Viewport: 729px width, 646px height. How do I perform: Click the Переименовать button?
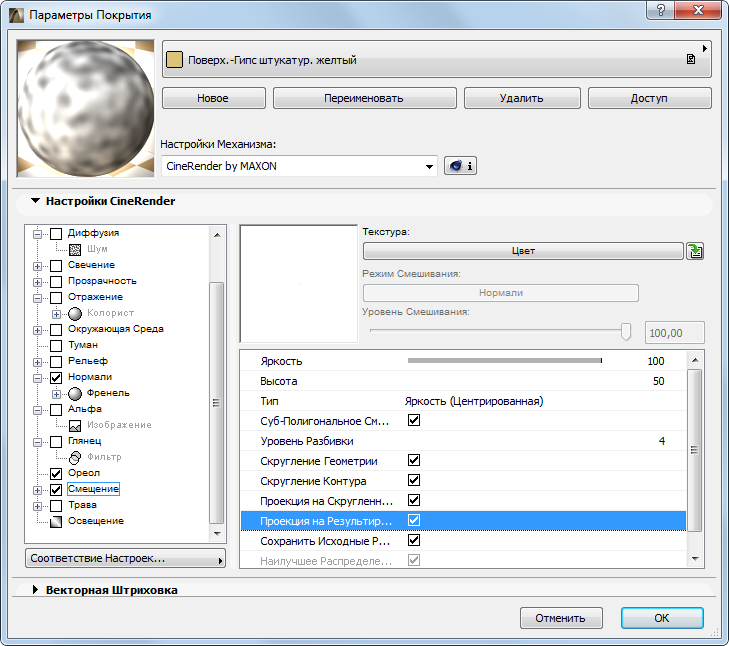(x=364, y=98)
